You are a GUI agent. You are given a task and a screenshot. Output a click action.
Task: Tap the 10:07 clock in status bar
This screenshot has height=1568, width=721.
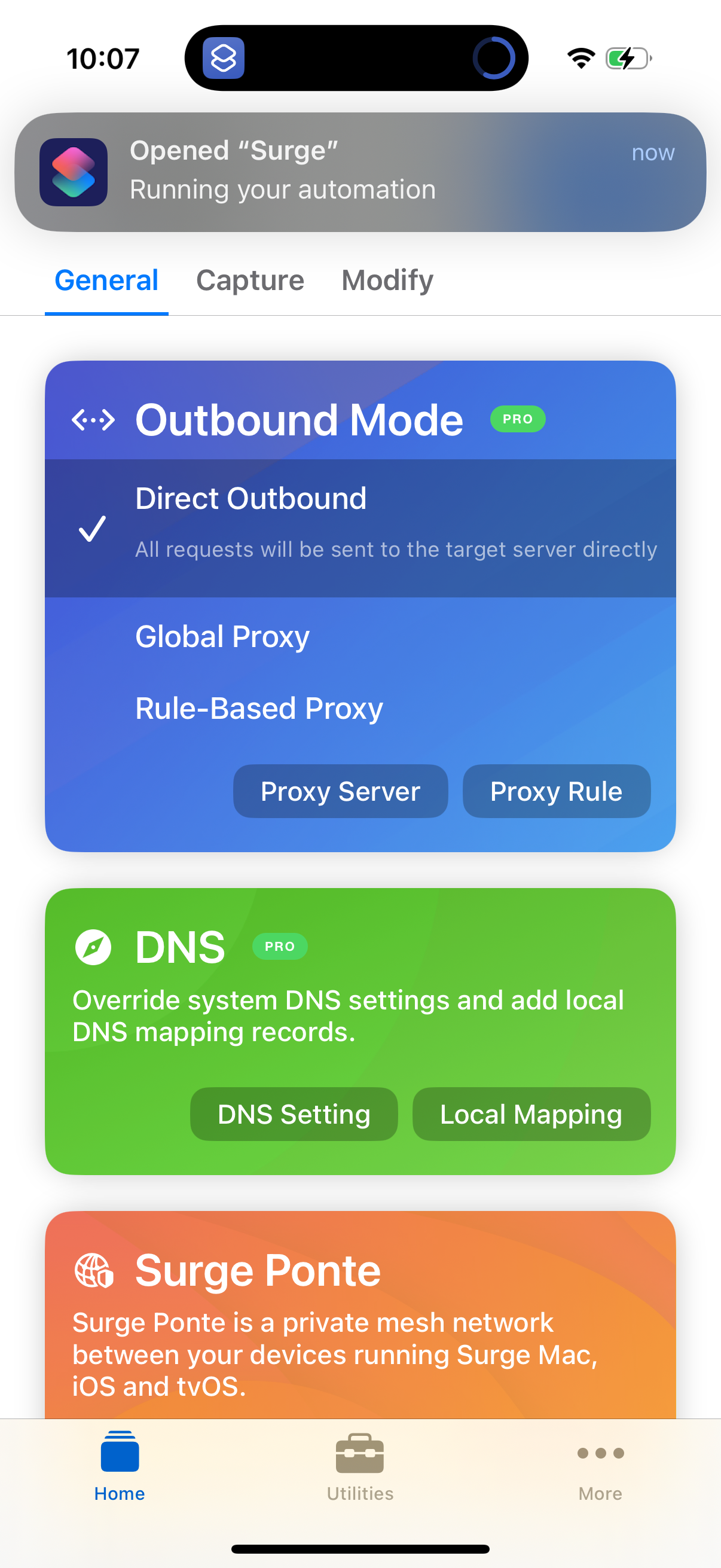(103, 59)
